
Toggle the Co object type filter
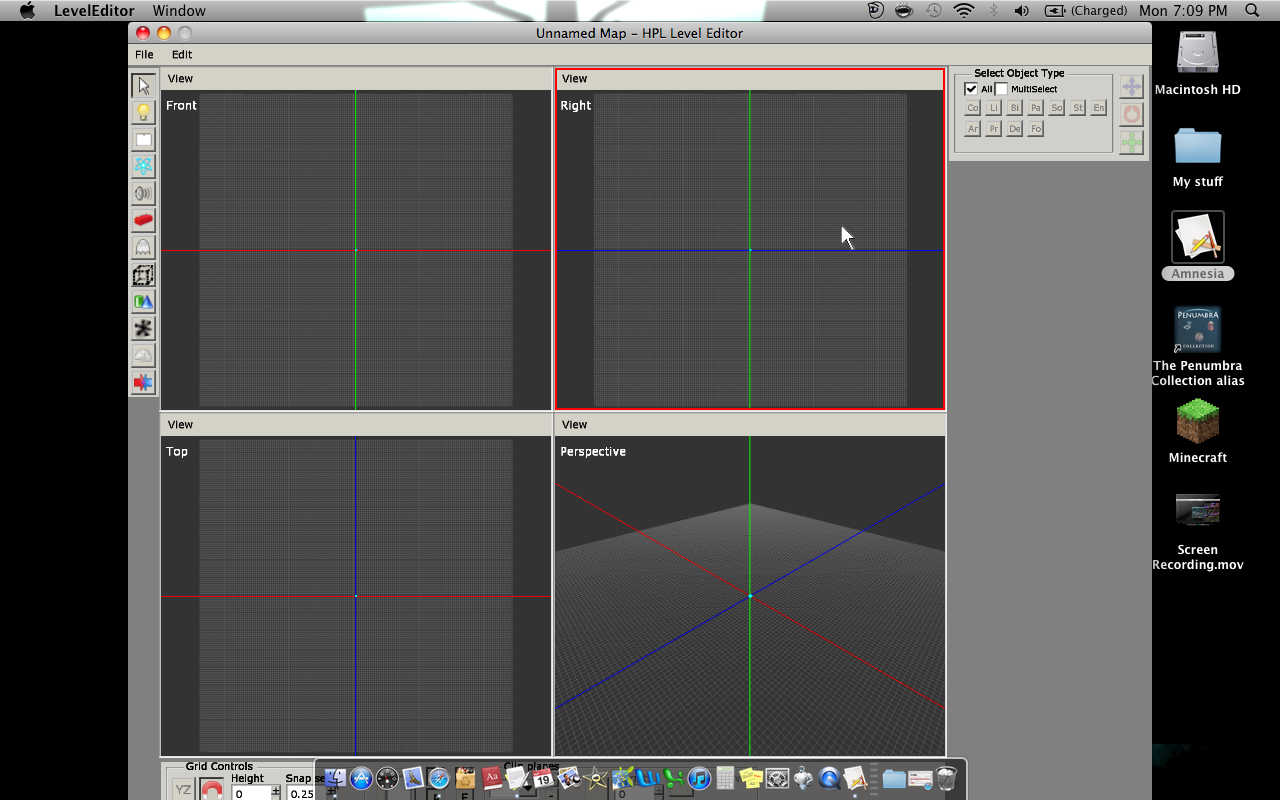pos(973,108)
